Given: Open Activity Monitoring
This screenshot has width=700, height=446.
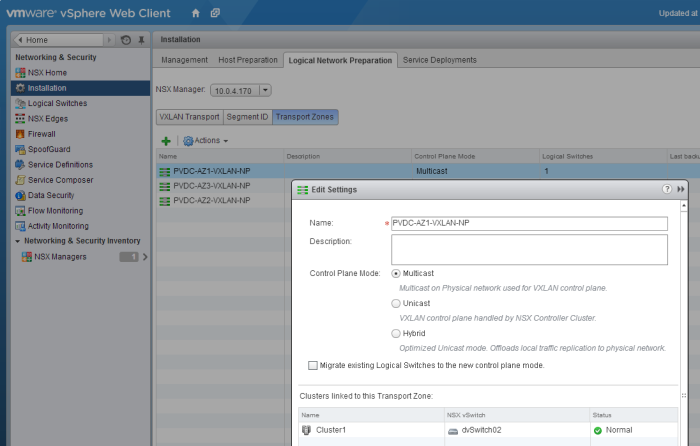Looking at the screenshot, I should 58,226.
